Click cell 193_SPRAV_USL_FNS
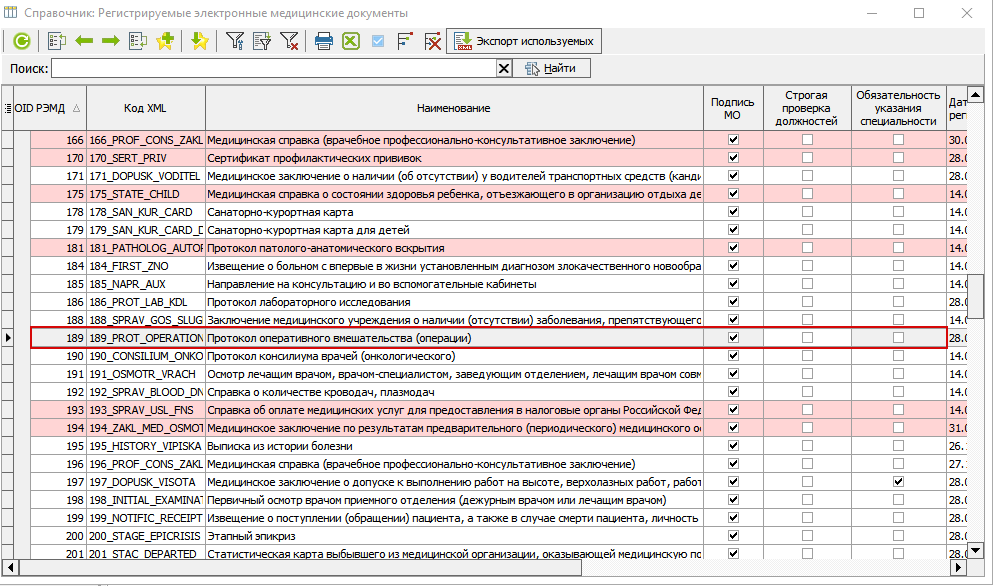The image size is (996, 586). click(x=145, y=410)
